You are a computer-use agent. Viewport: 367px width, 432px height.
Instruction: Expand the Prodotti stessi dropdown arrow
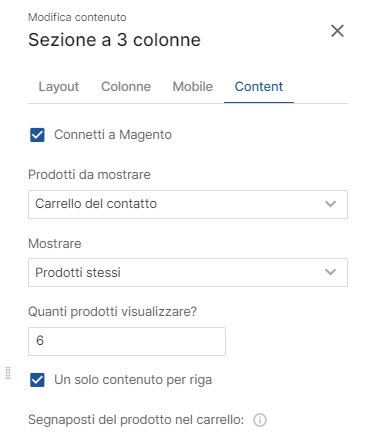click(330, 272)
